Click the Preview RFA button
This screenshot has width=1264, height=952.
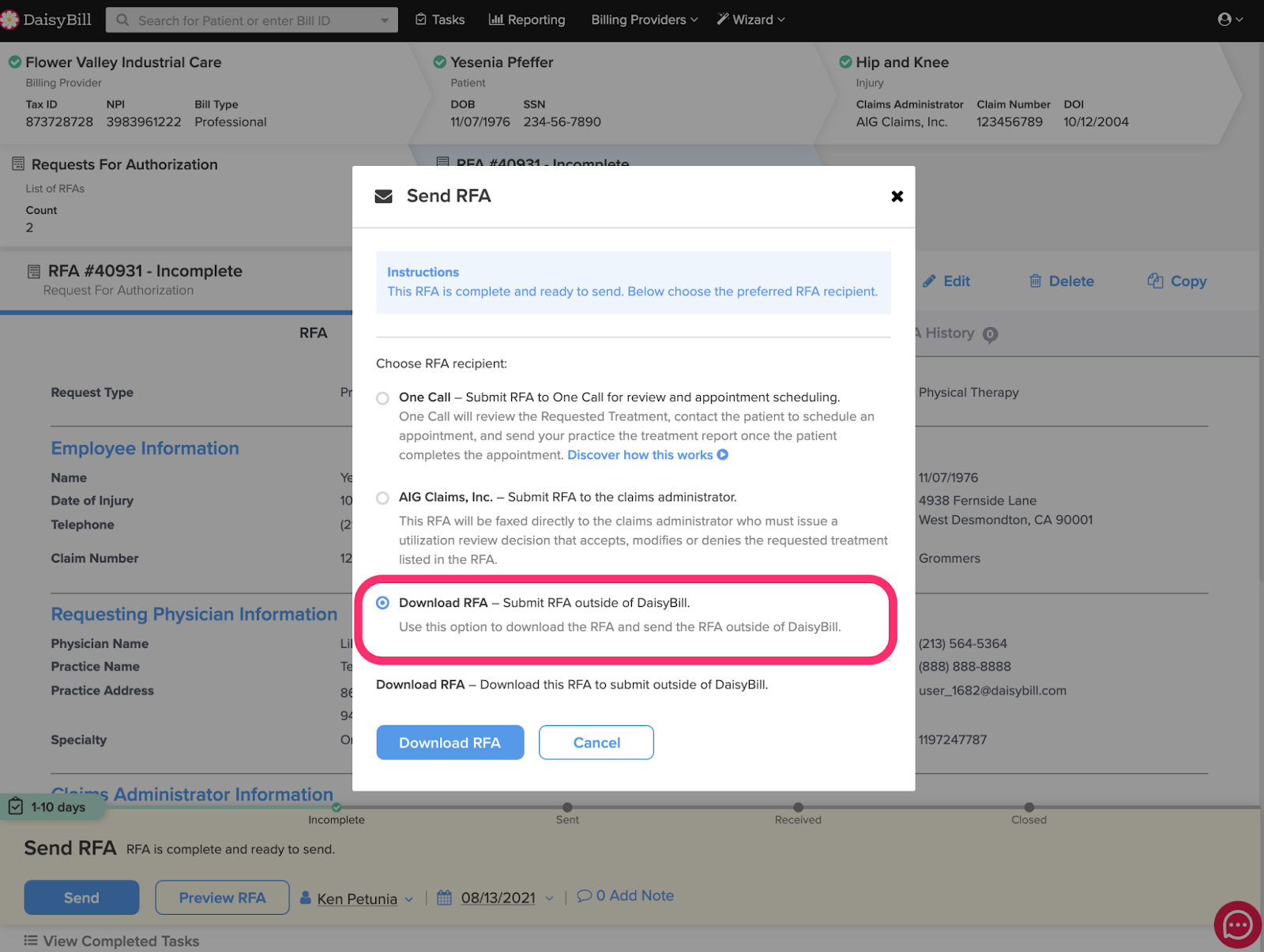223,897
